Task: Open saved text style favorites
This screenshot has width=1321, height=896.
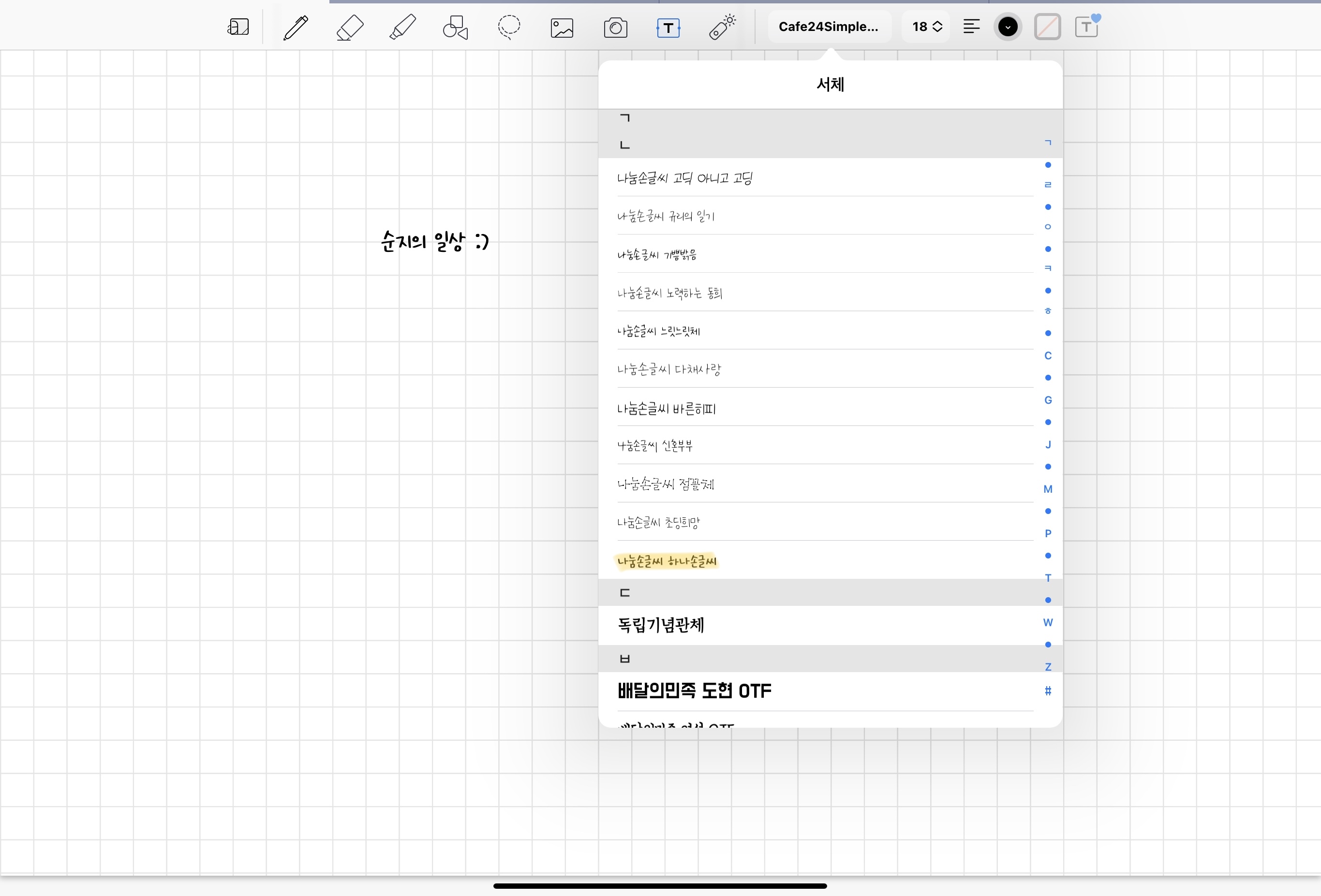Action: click(x=1086, y=27)
